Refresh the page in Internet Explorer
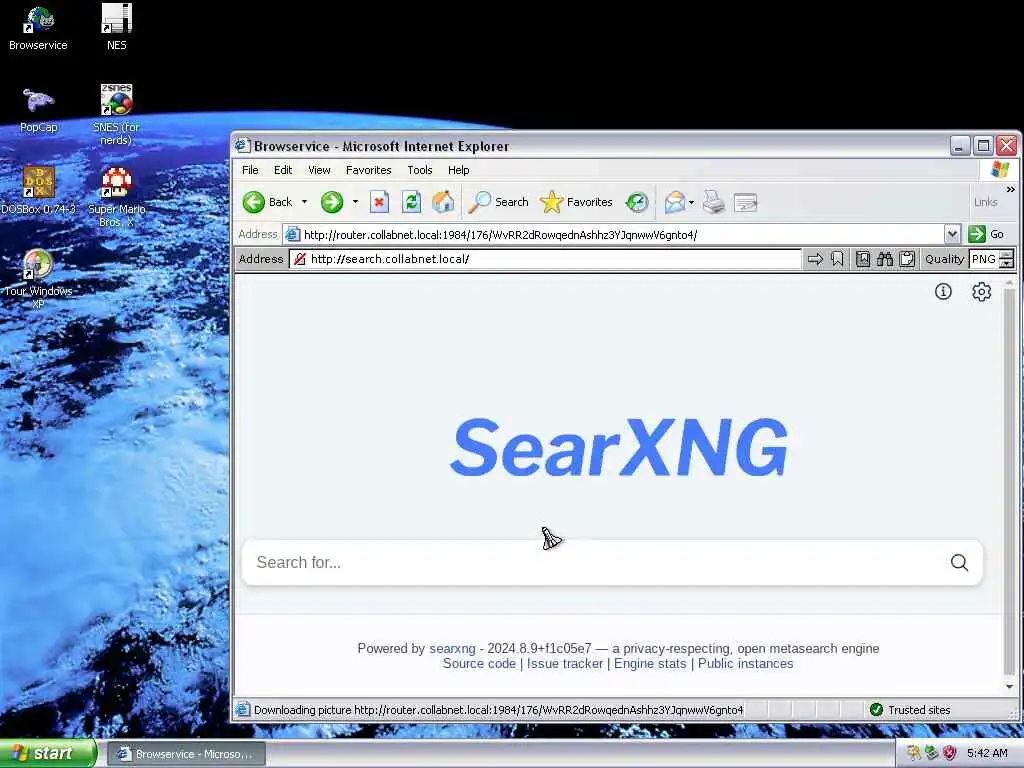The image size is (1024, 768). point(411,202)
